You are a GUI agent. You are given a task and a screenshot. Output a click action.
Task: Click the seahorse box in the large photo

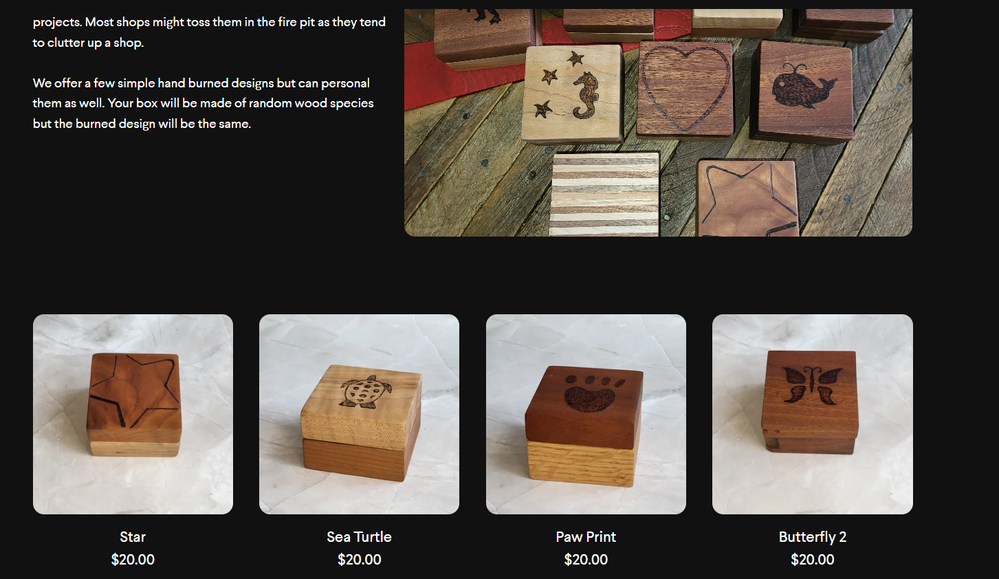(571, 94)
